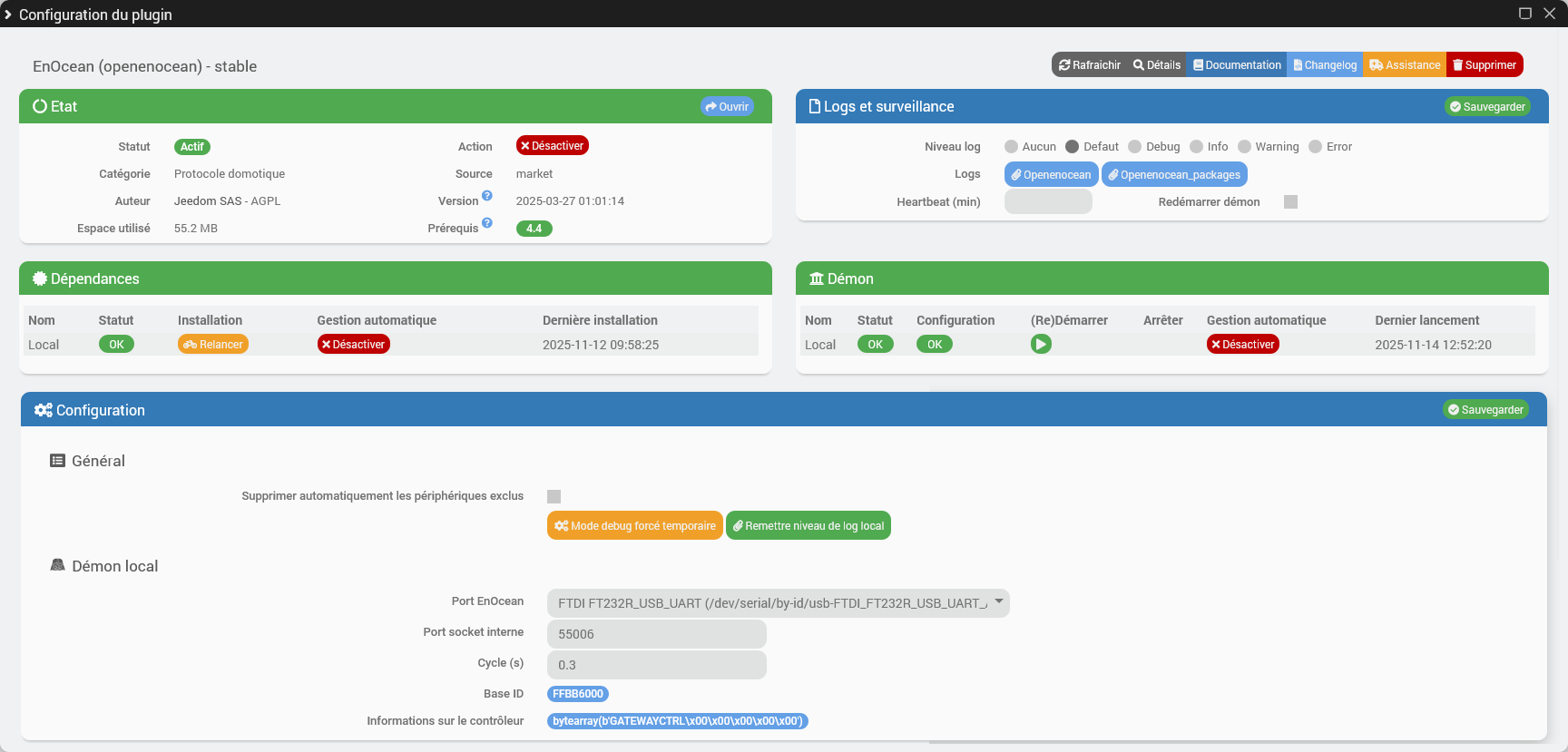Click Relancer to reinstall dependencies
This screenshot has width=1568, height=752.
[x=213, y=345]
